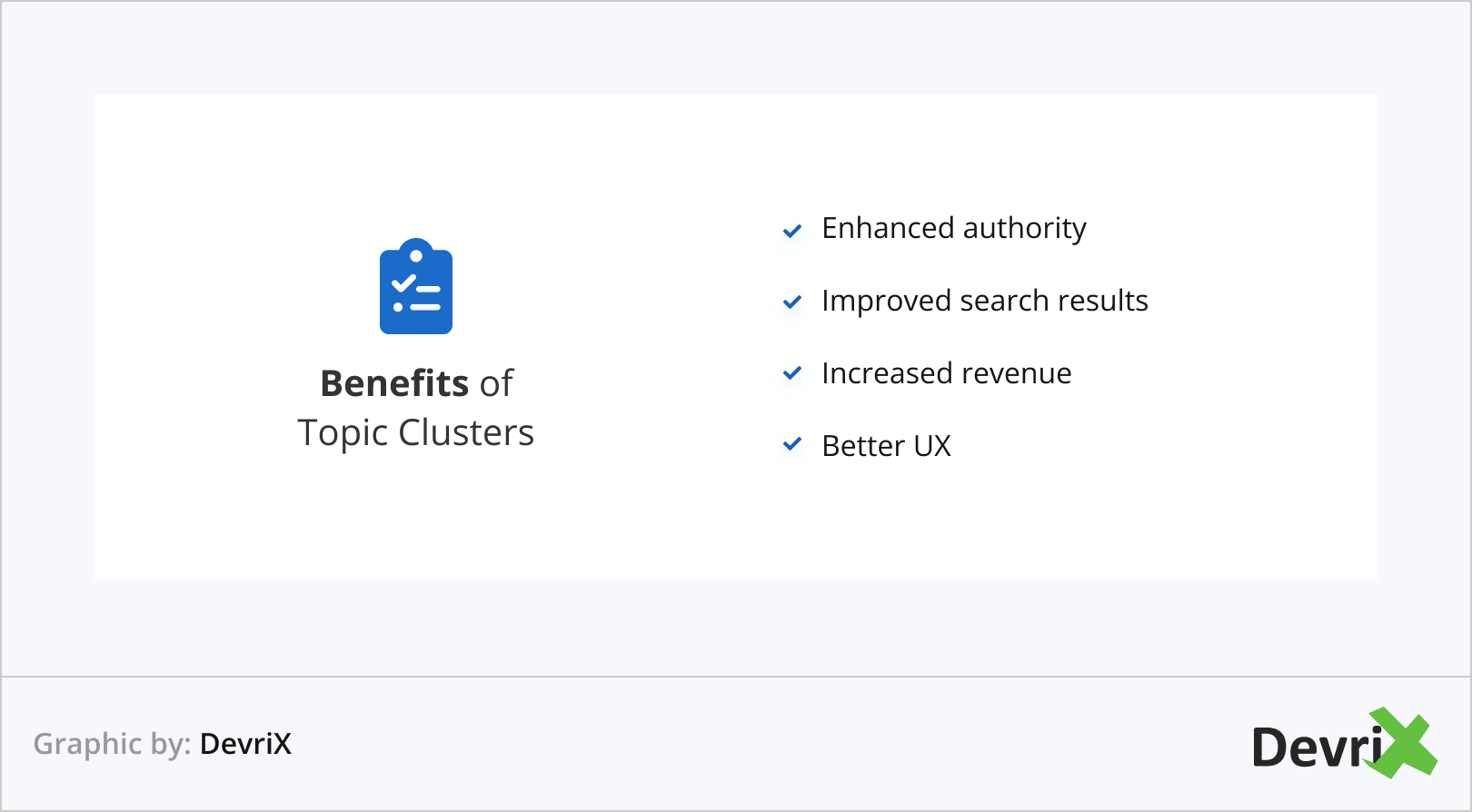Click the checkmark beside Improved search results

(x=792, y=302)
